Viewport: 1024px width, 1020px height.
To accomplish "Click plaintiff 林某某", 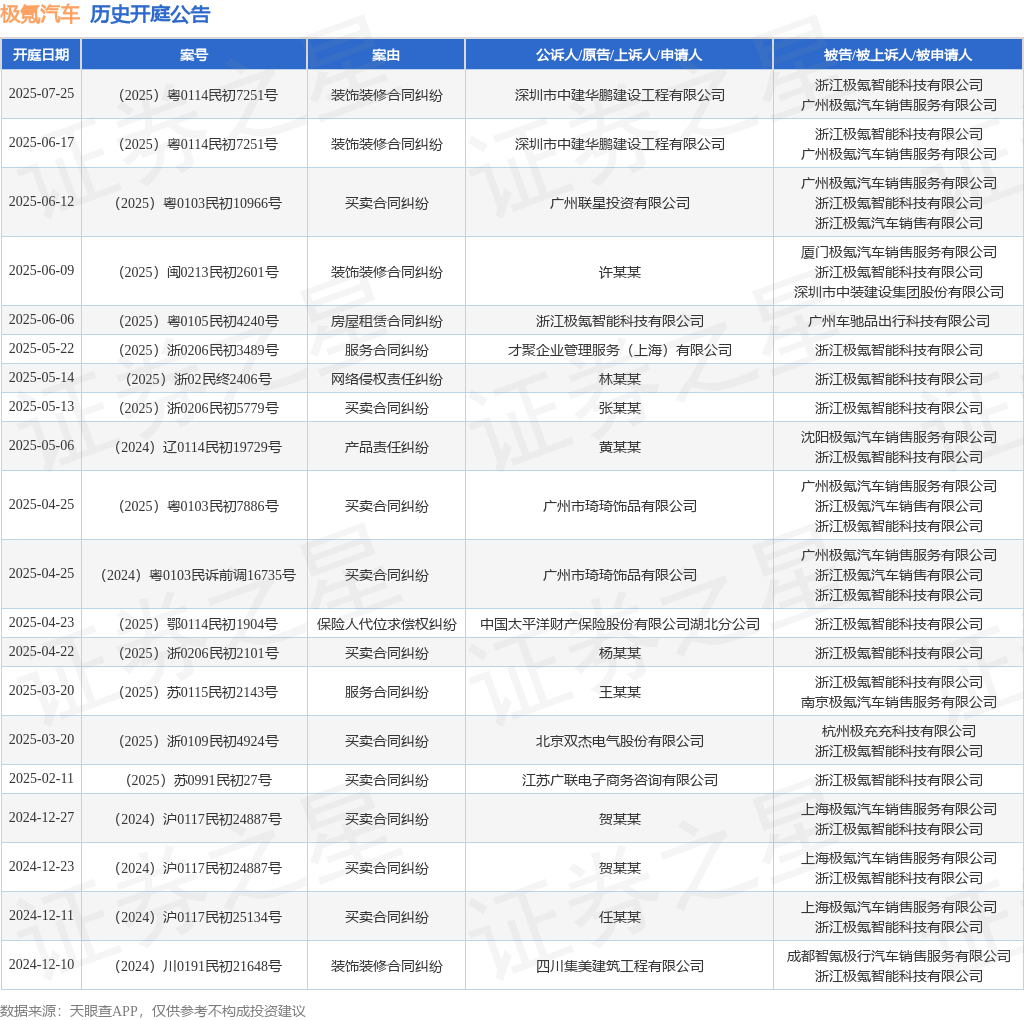I will pyautogui.click(x=619, y=379).
